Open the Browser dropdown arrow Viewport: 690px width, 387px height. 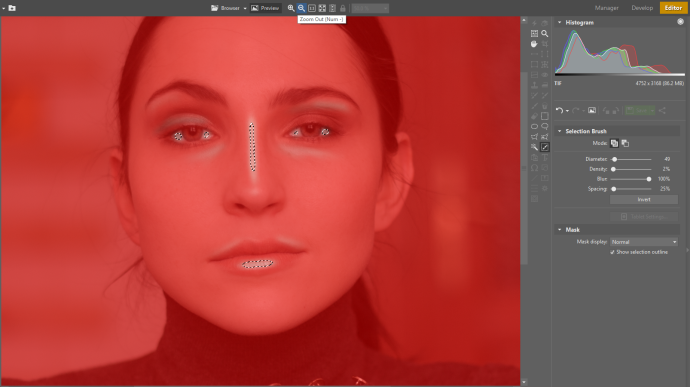point(245,8)
